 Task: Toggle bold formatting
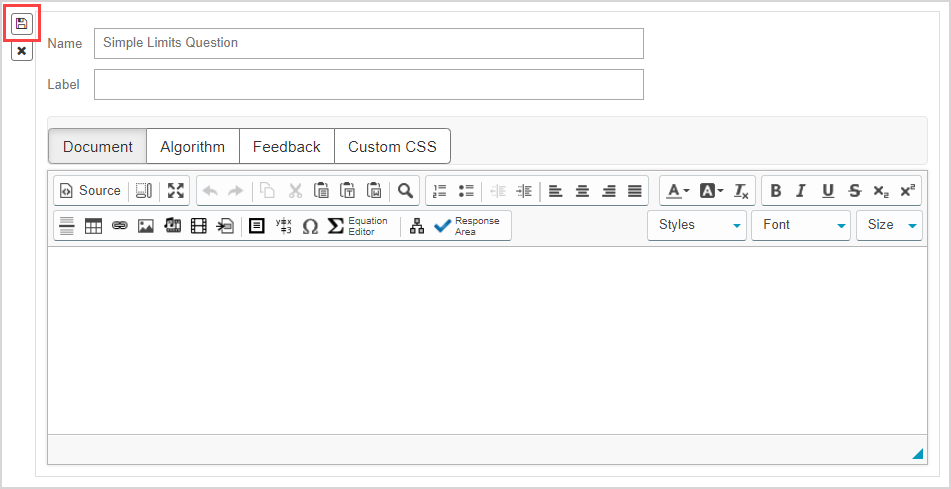coord(776,191)
